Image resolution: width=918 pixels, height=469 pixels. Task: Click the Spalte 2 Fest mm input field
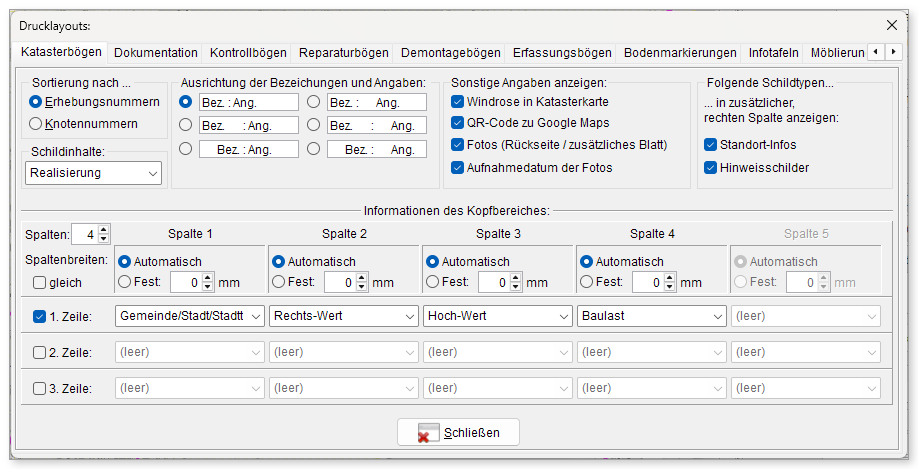(341, 282)
